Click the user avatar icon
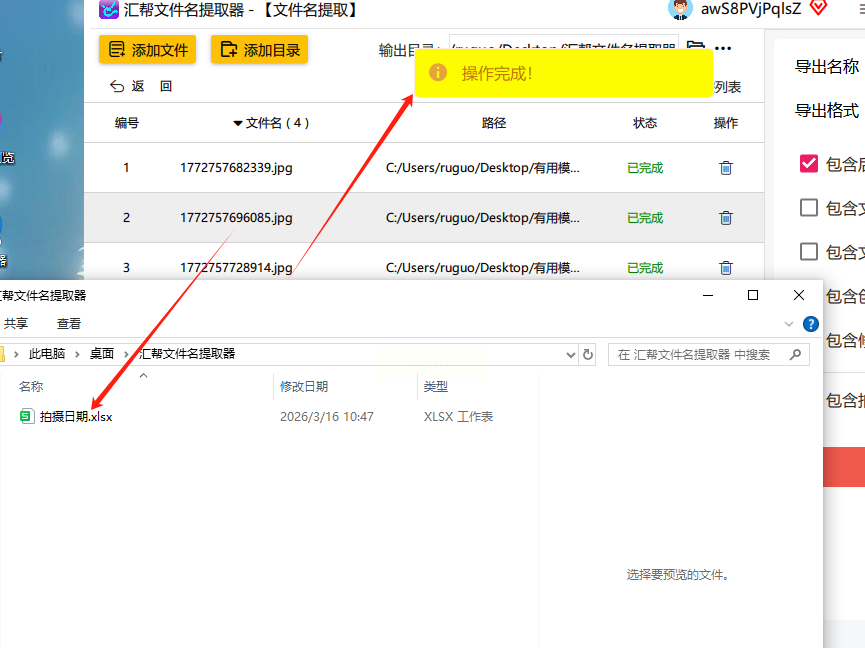 [680, 9]
